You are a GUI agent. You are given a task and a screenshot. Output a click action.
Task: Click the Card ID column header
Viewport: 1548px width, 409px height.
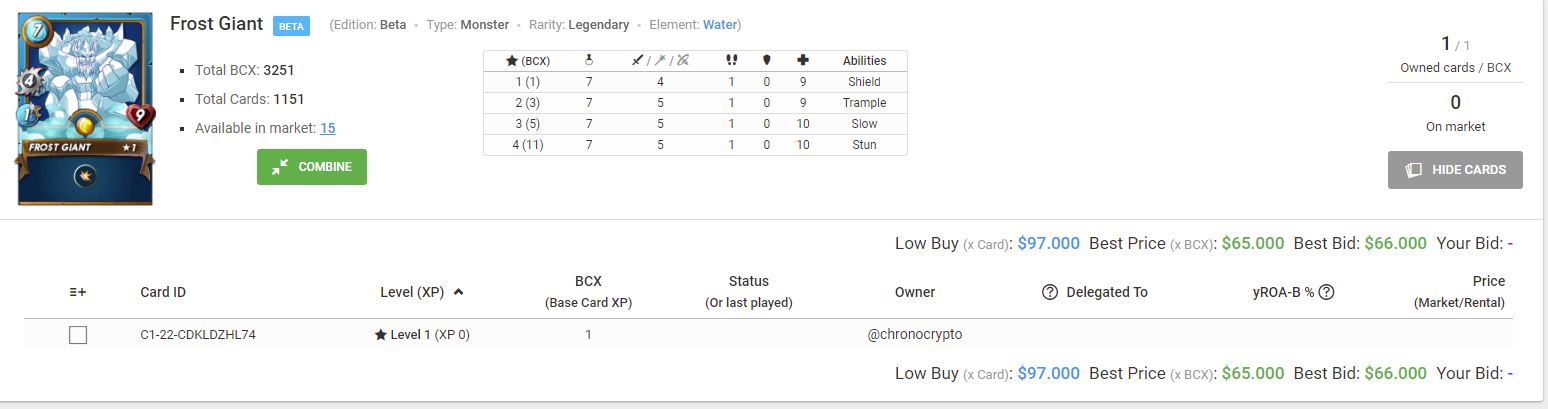click(163, 292)
